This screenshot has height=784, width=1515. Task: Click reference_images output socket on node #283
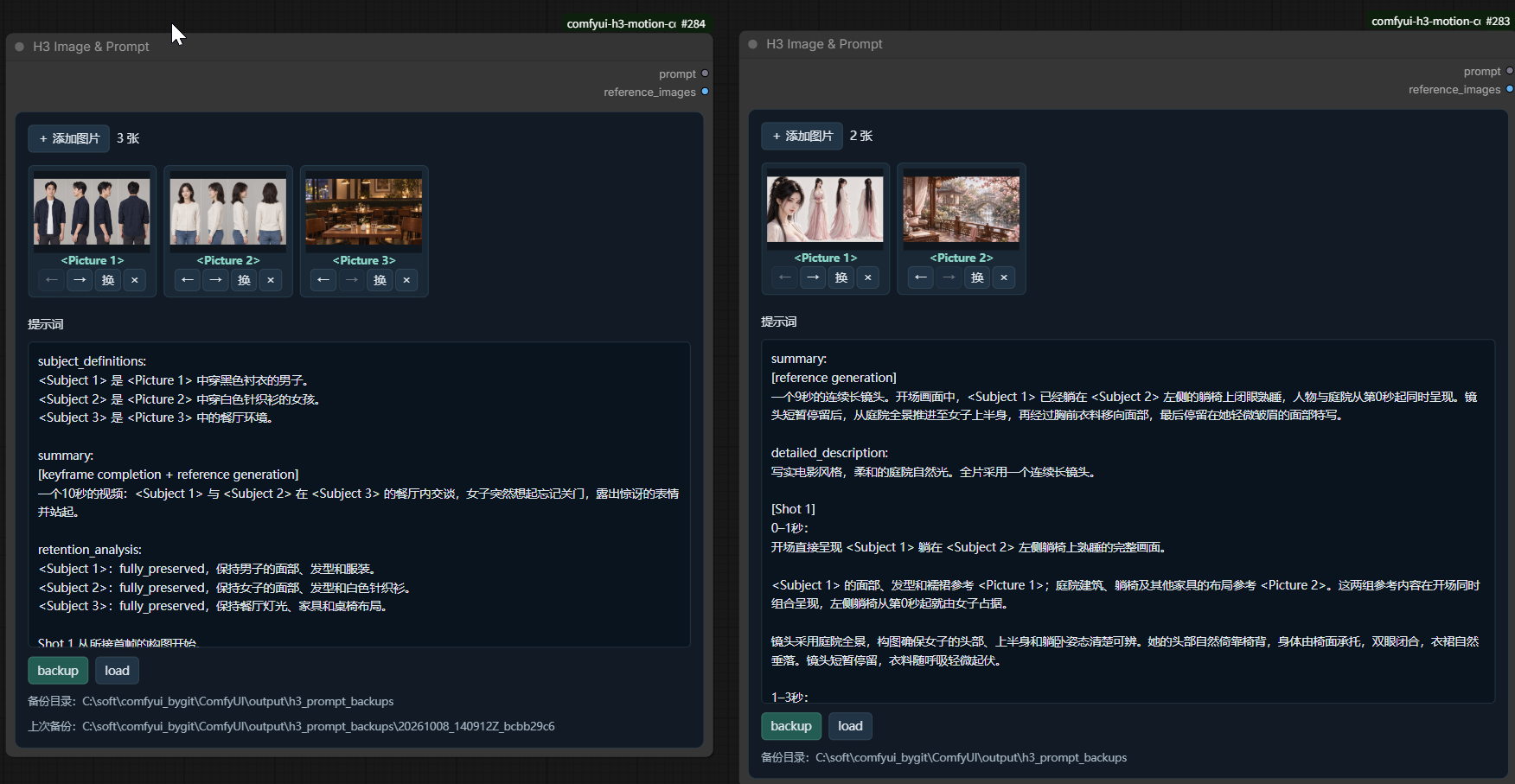point(1510,89)
